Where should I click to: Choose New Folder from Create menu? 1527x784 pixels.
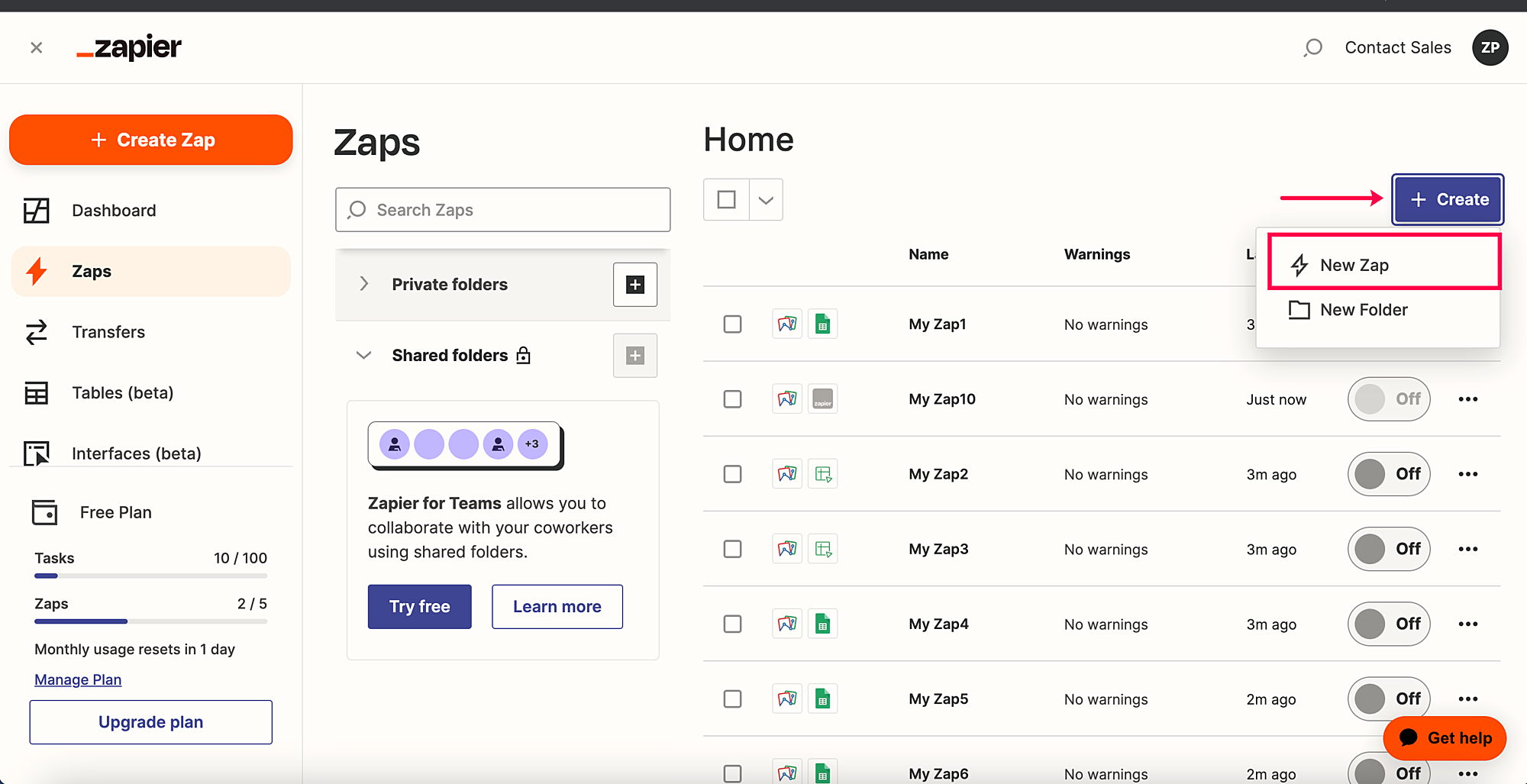click(x=1363, y=310)
